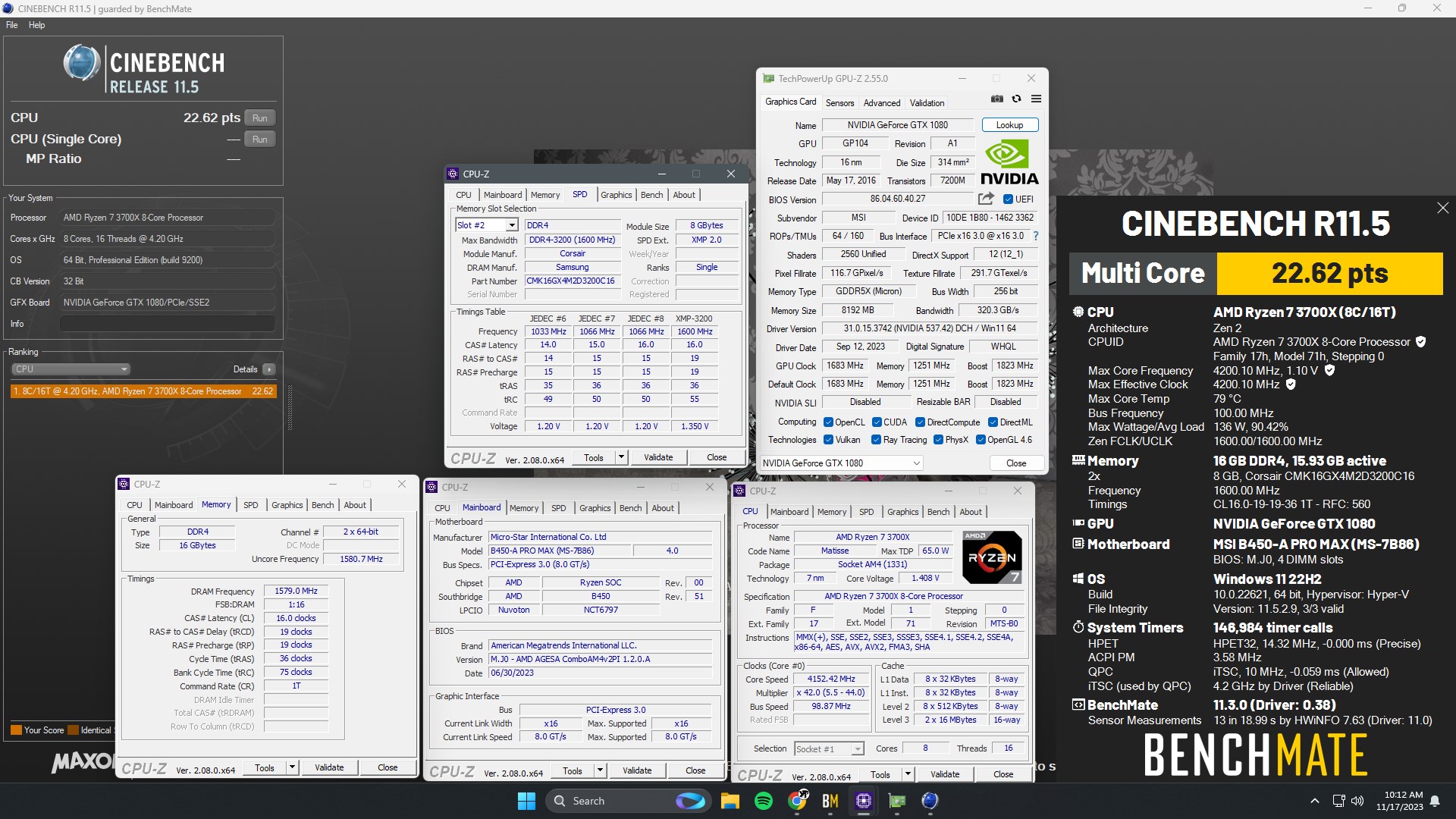Switch to Sensors tab in GPU-Z
This screenshot has height=819, width=1456.
(x=839, y=102)
